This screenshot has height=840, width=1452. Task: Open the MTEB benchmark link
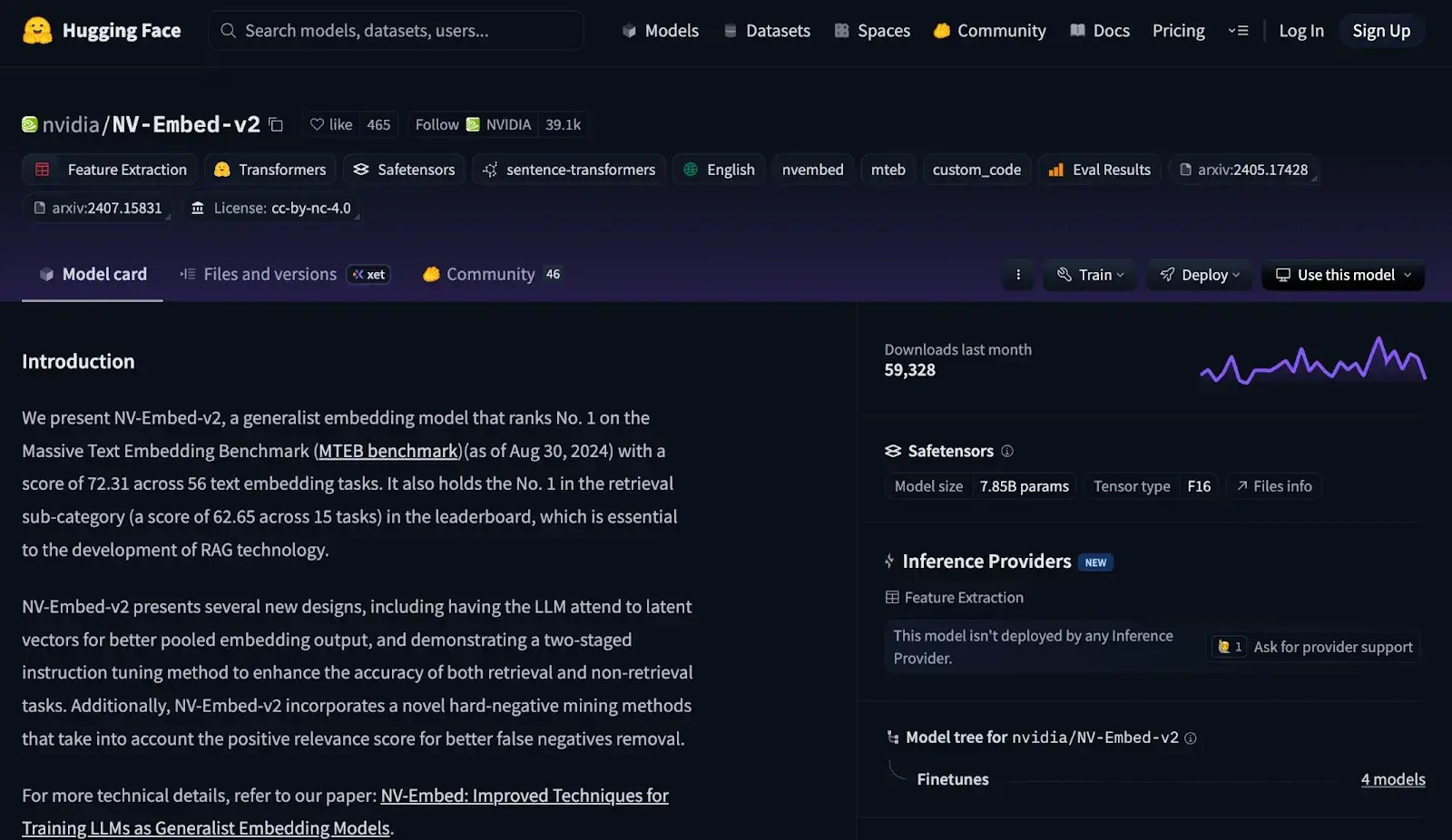388,451
